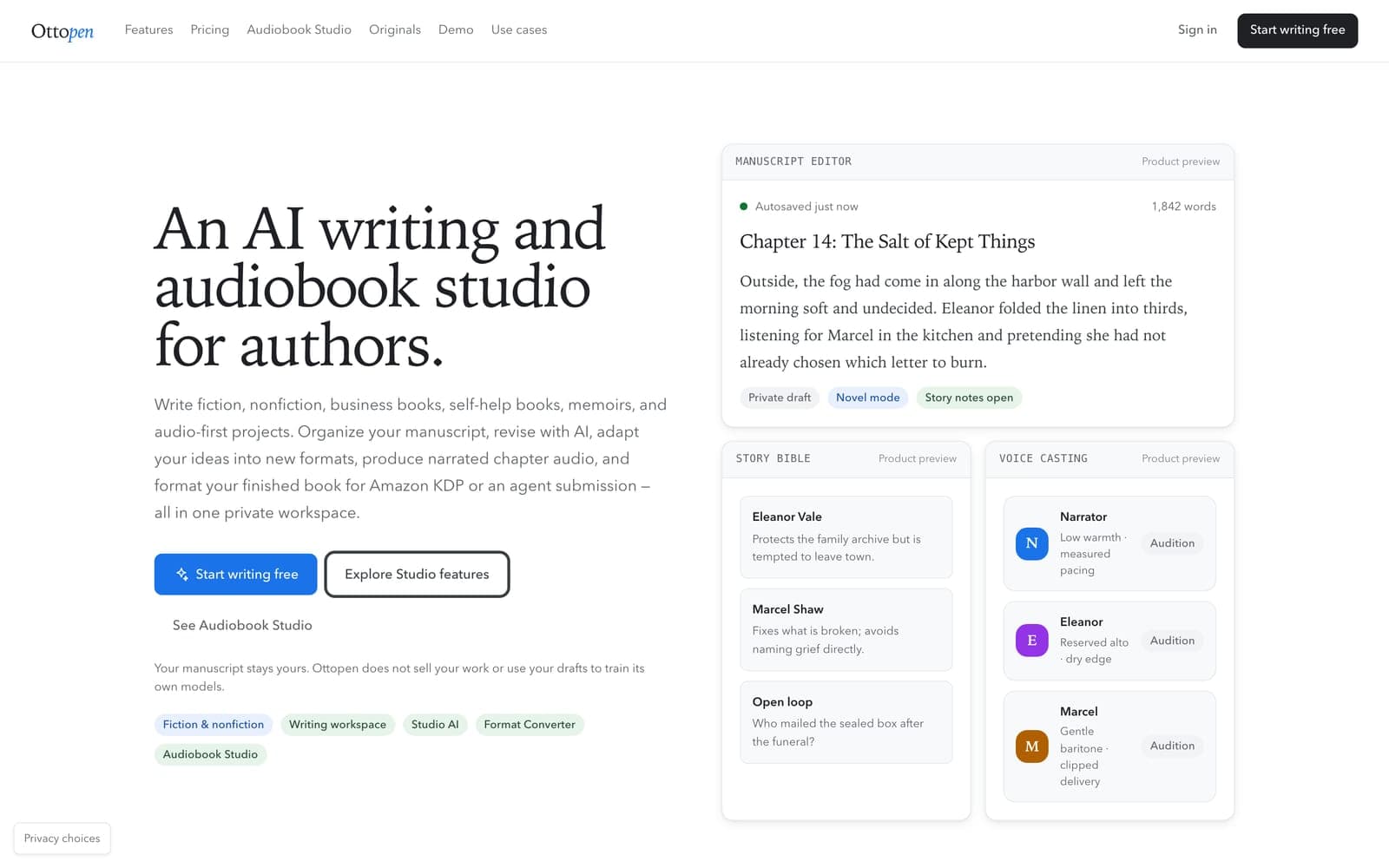Screen dimensions: 1389x868
Task: Click the Fiction & nonfiction tag
Action: pyautogui.click(x=214, y=725)
